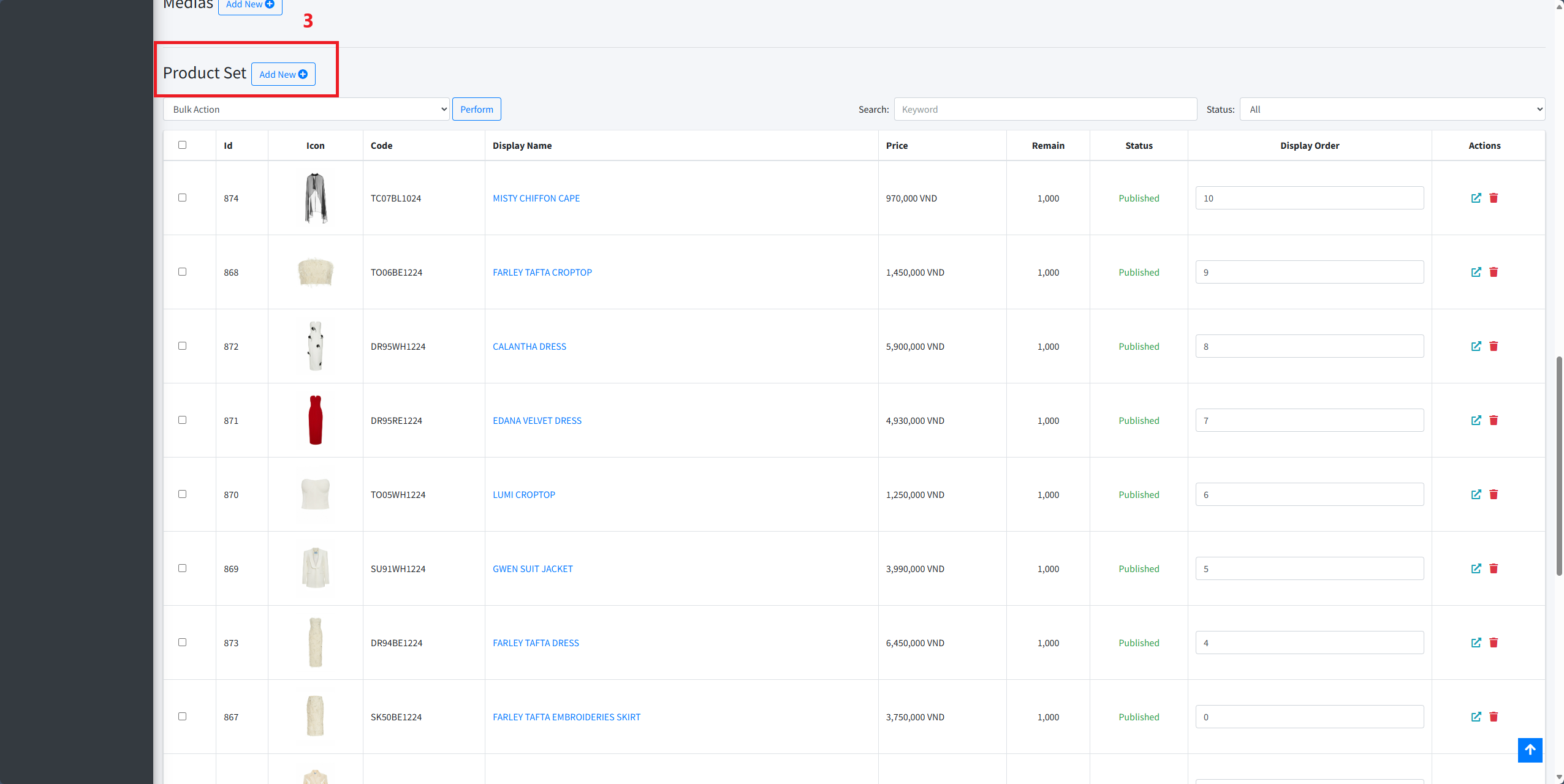Delete FARLEY TAFTA EMBROIDERIES SKIRT row

pos(1494,717)
